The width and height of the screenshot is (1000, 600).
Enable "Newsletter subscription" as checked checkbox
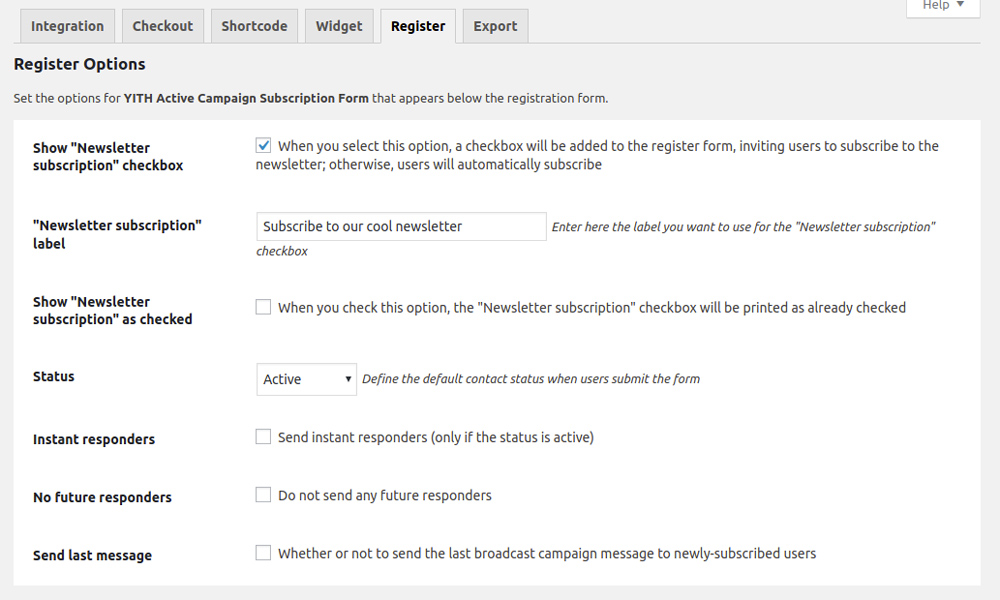point(263,307)
